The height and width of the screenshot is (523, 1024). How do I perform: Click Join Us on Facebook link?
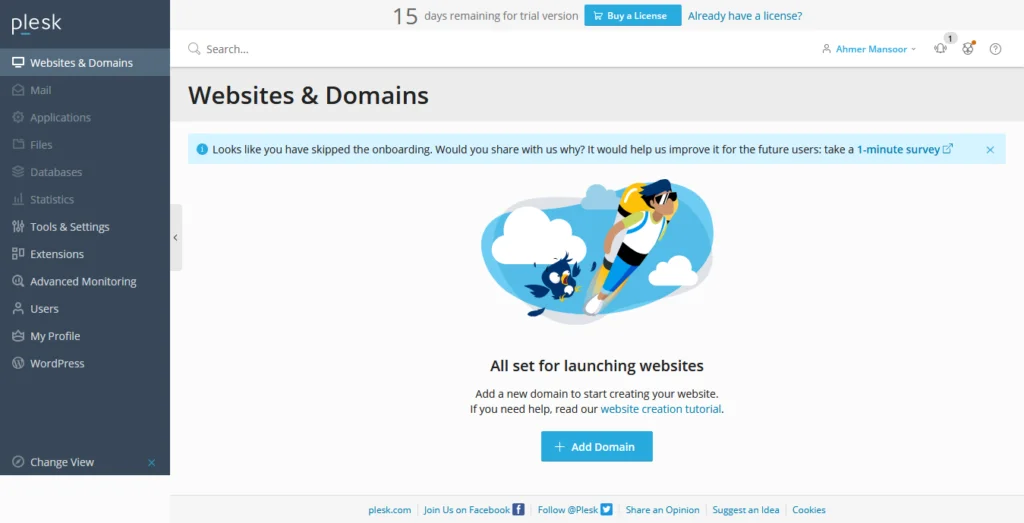(x=467, y=510)
